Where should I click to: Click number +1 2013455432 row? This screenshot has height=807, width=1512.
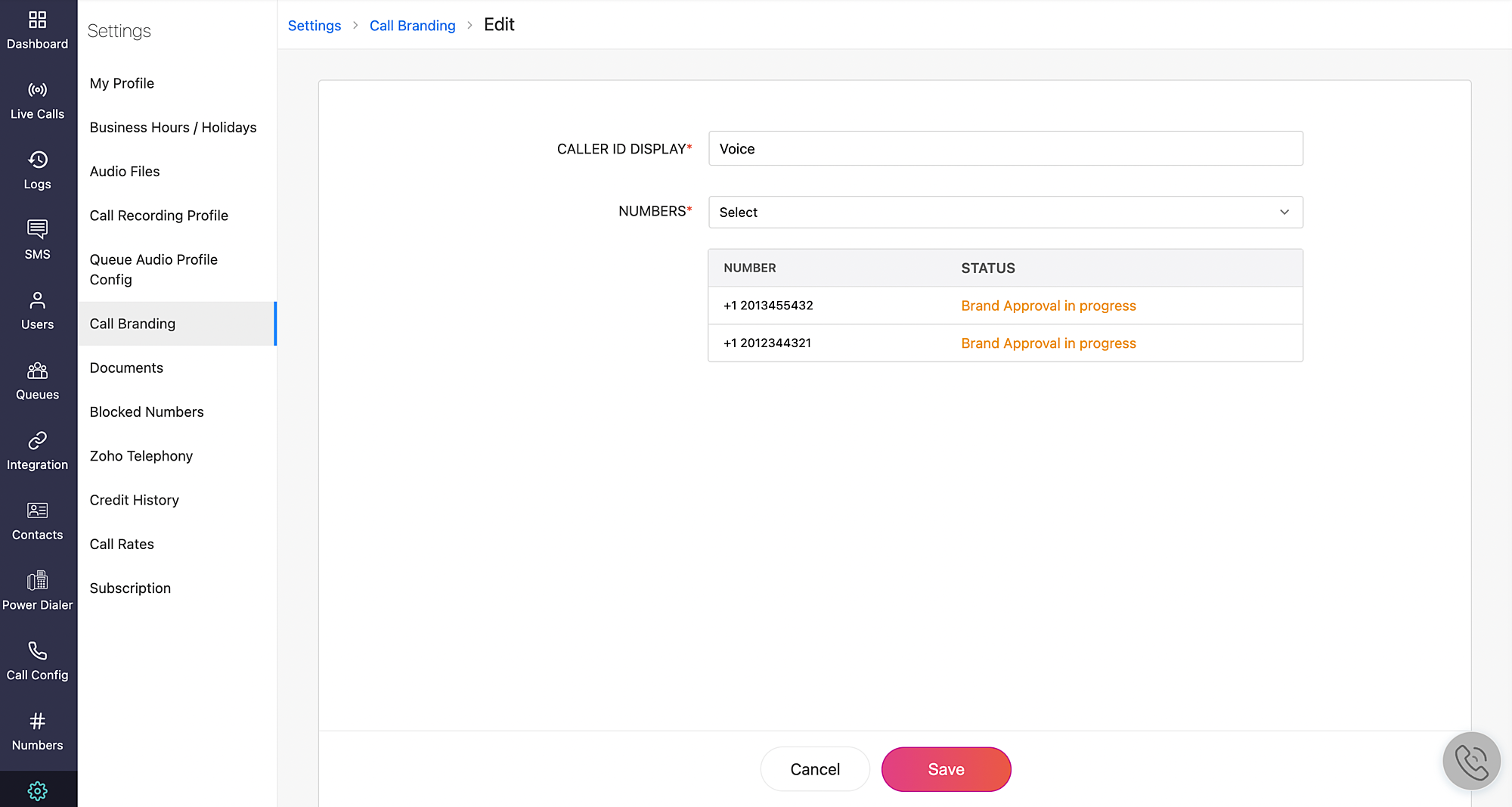[1005, 306]
